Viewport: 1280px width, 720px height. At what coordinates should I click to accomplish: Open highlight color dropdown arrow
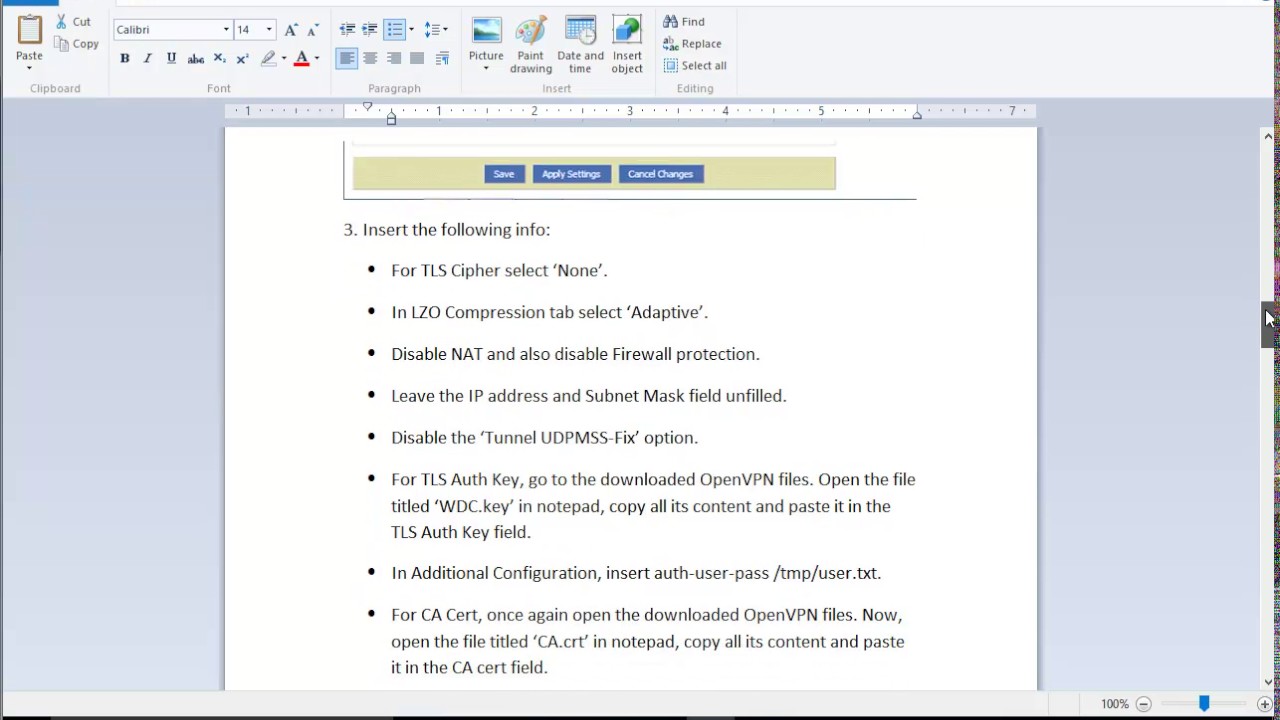pyautogui.click(x=284, y=59)
